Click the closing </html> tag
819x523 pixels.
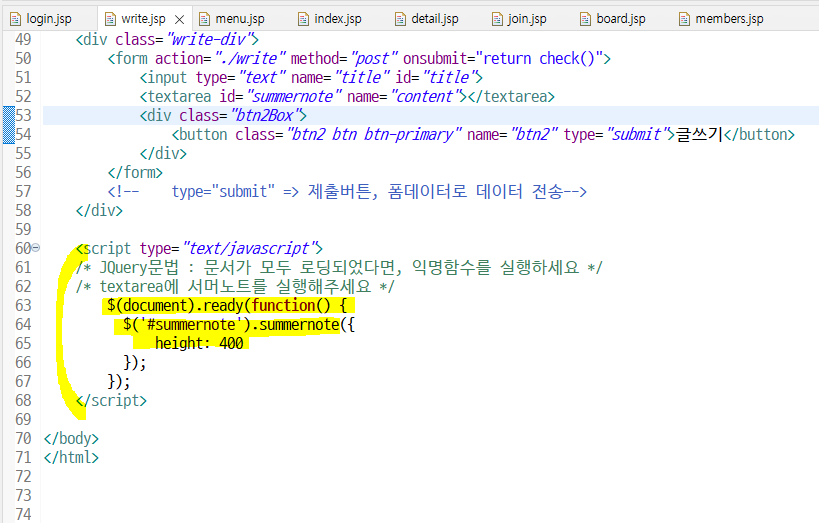[x=72, y=457]
